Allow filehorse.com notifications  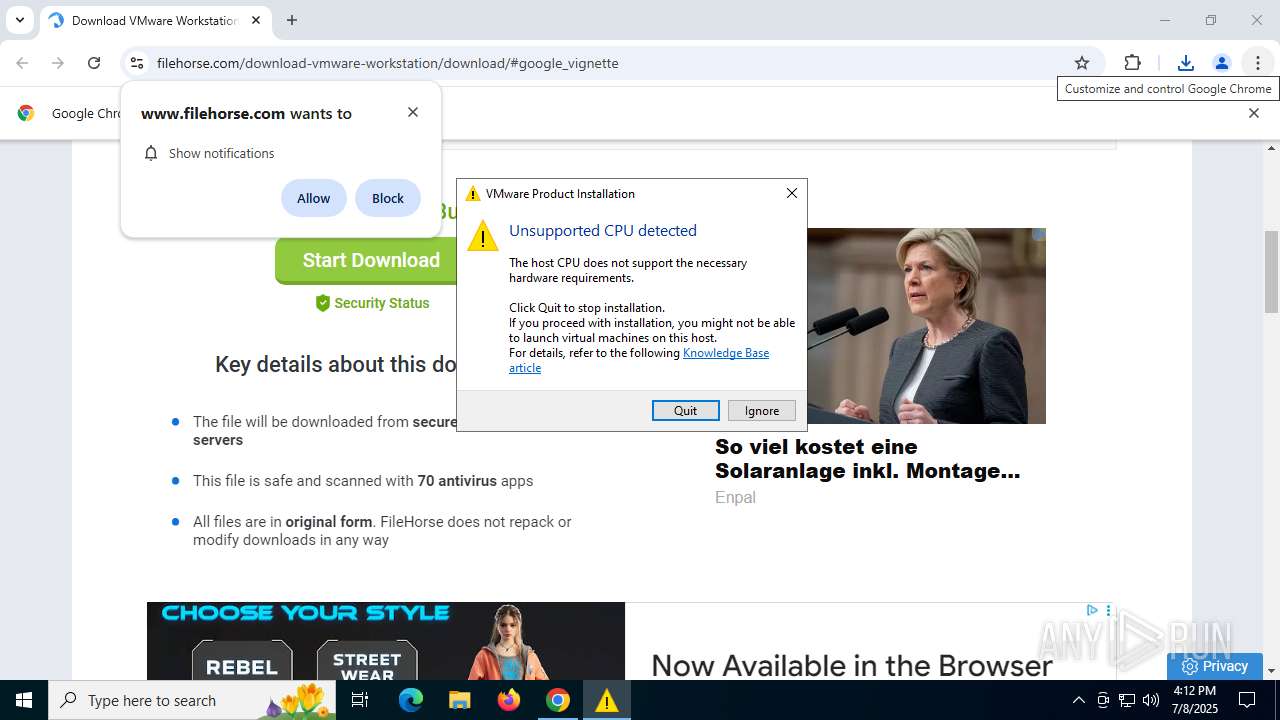tap(313, 198)
